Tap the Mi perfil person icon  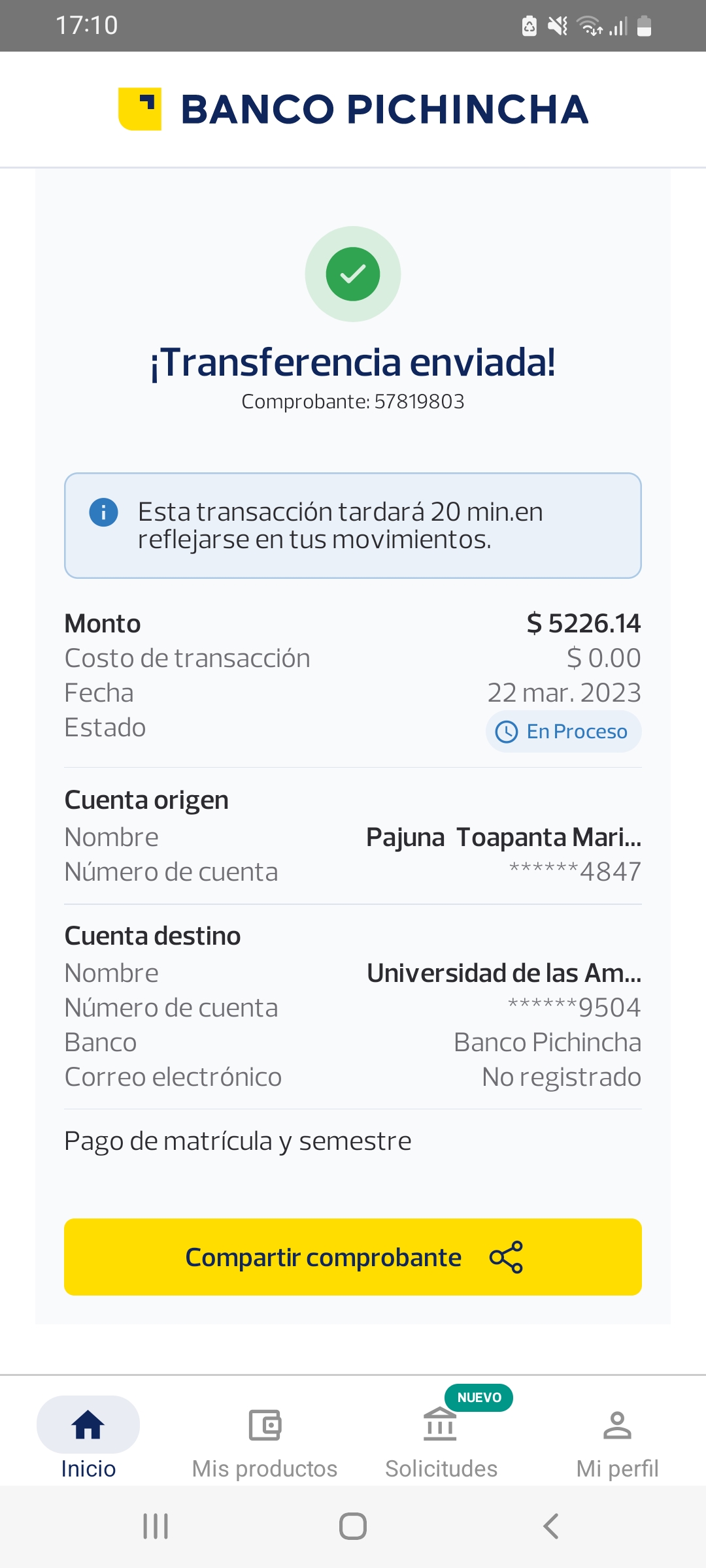617,1425
